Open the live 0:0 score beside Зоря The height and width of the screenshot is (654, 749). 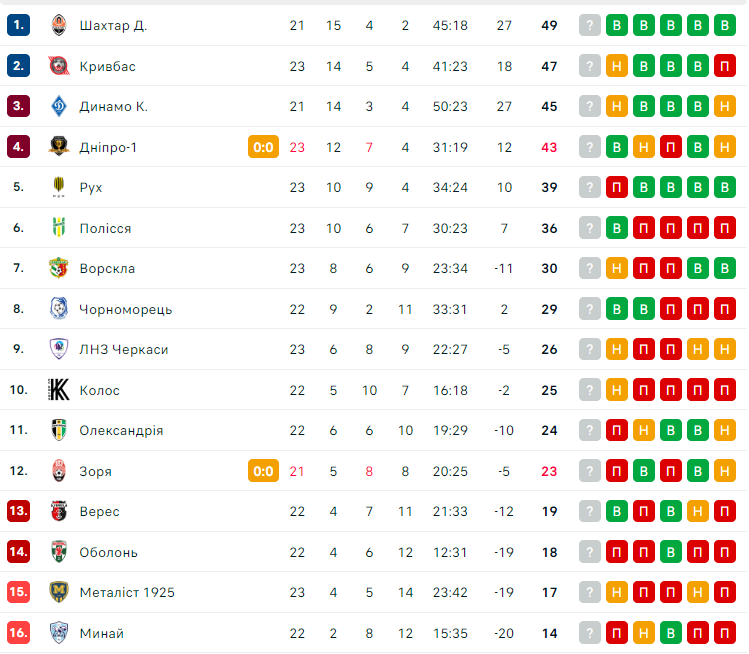263,471
